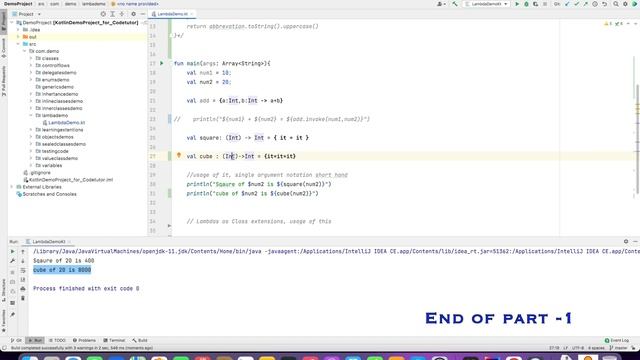Click the Build Project hammer icon
The width and height of the screenshot is (640, 360).
coord(455,4)
